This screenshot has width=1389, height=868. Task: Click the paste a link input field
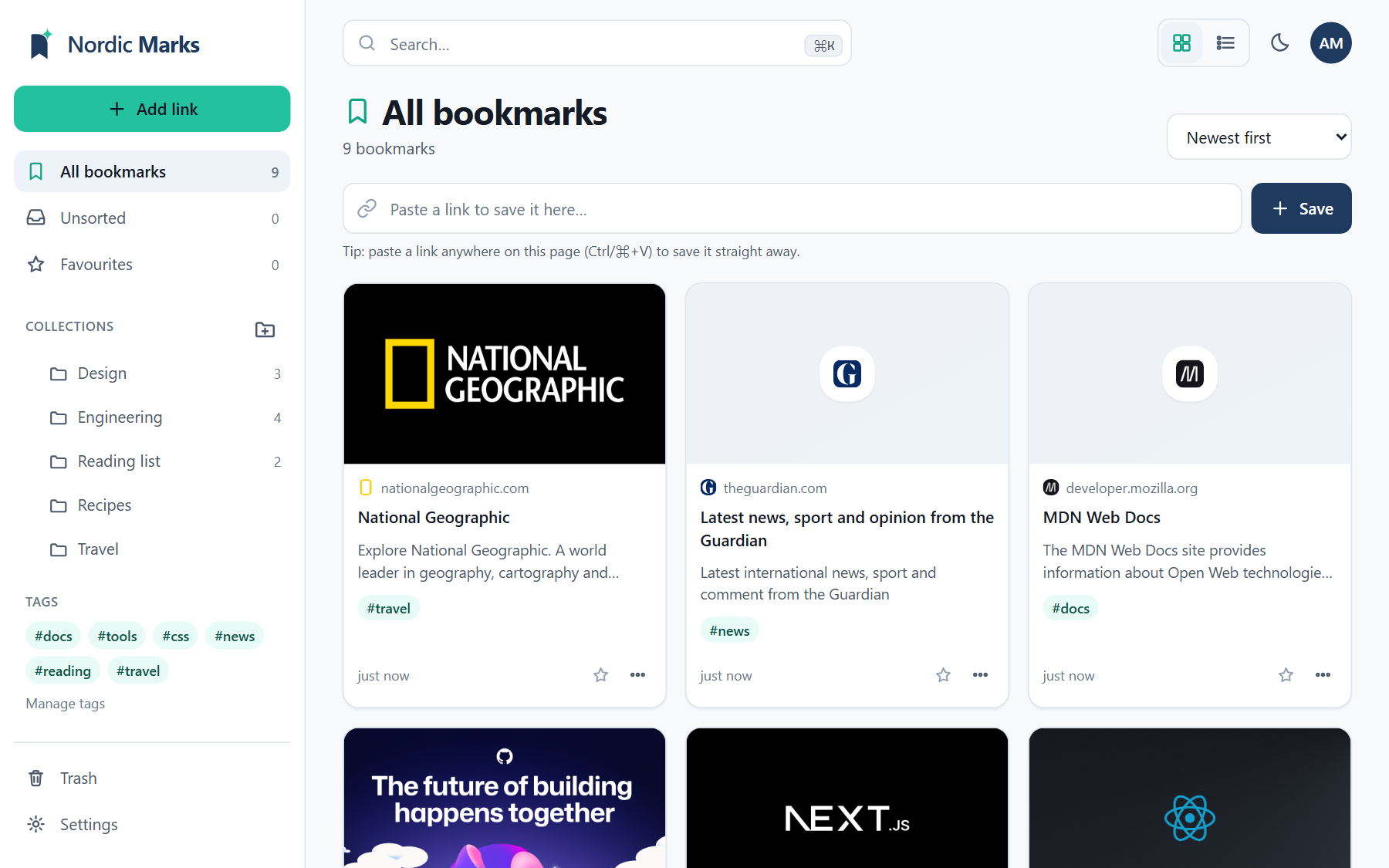pos(792,208)
